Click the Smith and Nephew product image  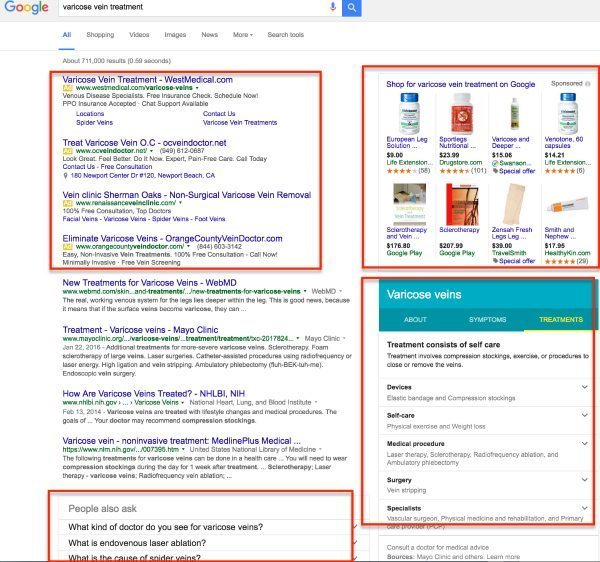click(567, 205)
